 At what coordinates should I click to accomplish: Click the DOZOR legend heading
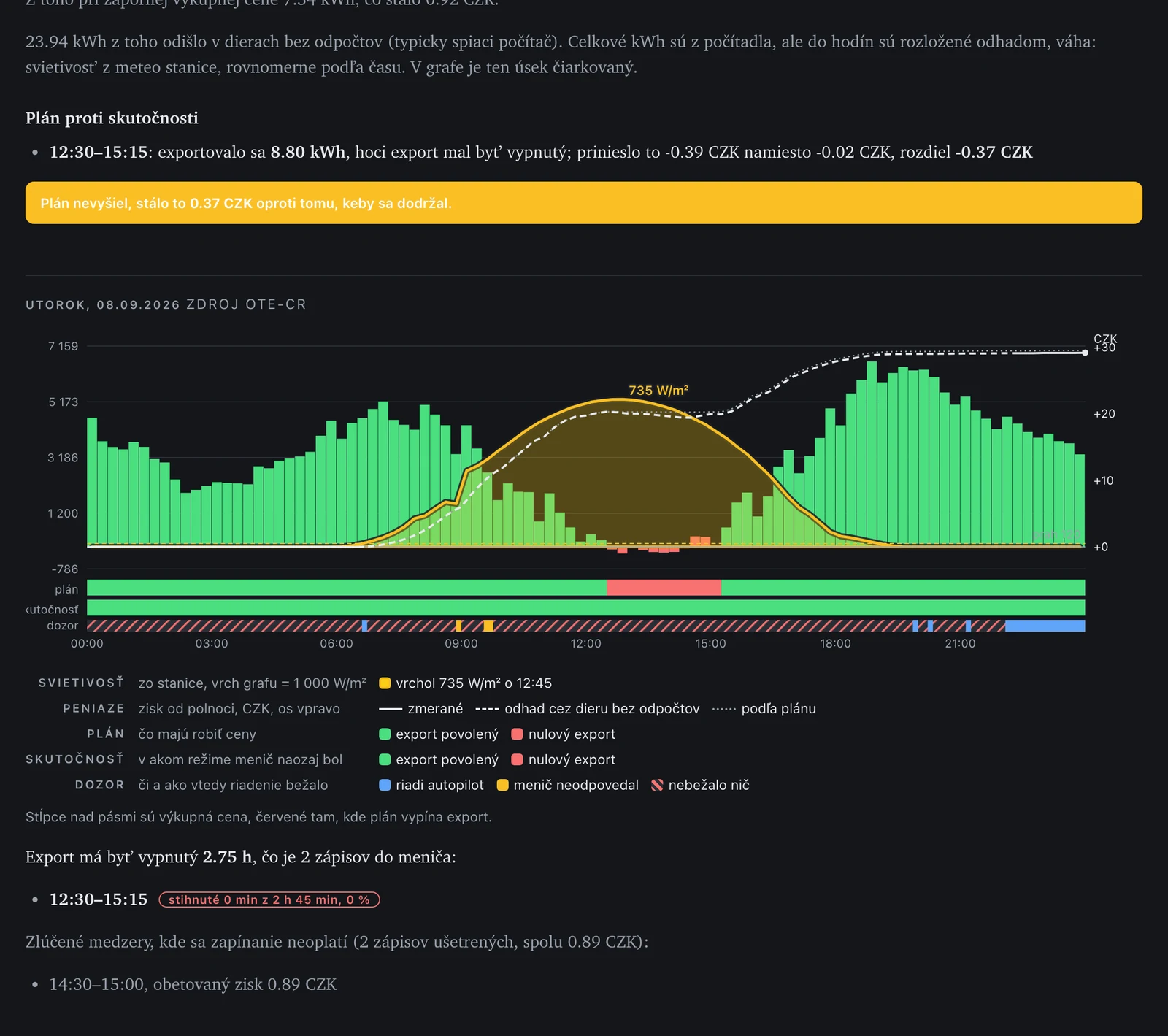point(99,786)
